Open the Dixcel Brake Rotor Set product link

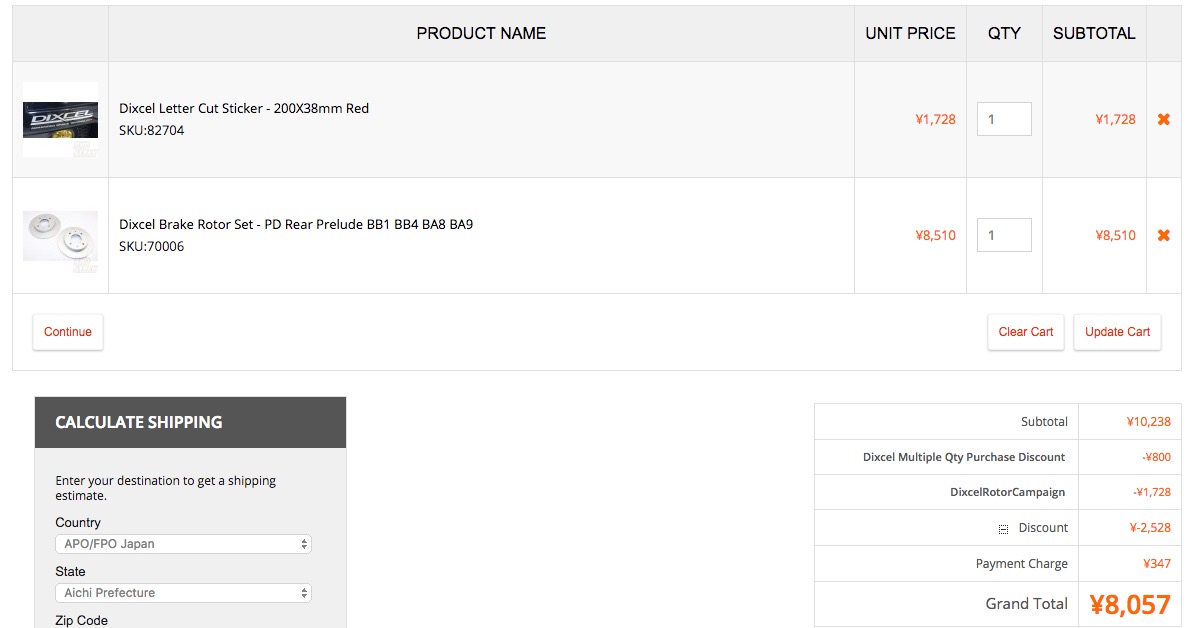[296, 224]
